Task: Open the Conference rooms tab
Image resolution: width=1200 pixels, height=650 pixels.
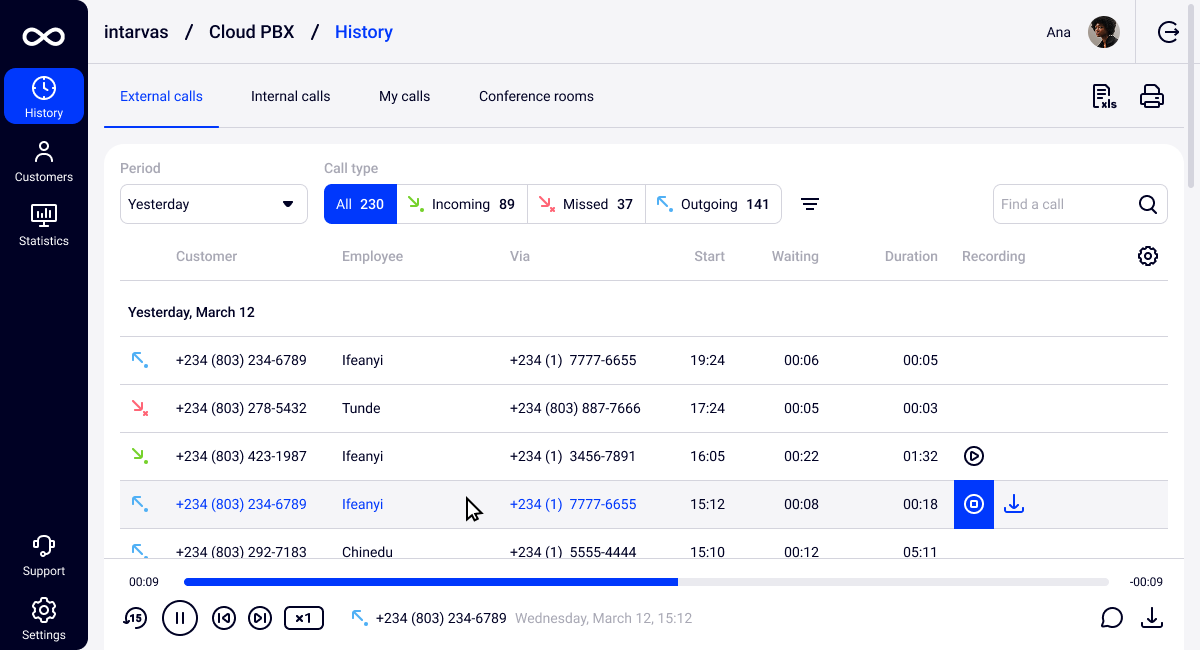Action: (x=536, y=97)
